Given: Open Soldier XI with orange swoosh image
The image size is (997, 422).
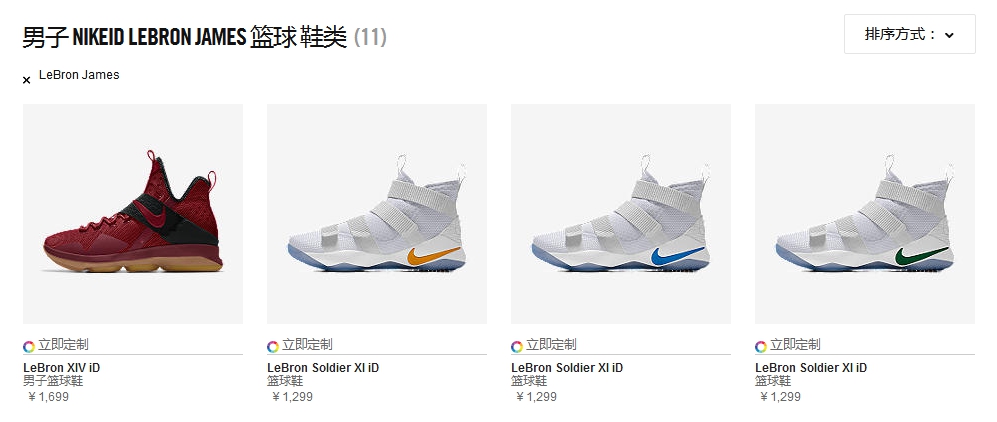Looking at the screenshot, I should (x=377, y=214).
